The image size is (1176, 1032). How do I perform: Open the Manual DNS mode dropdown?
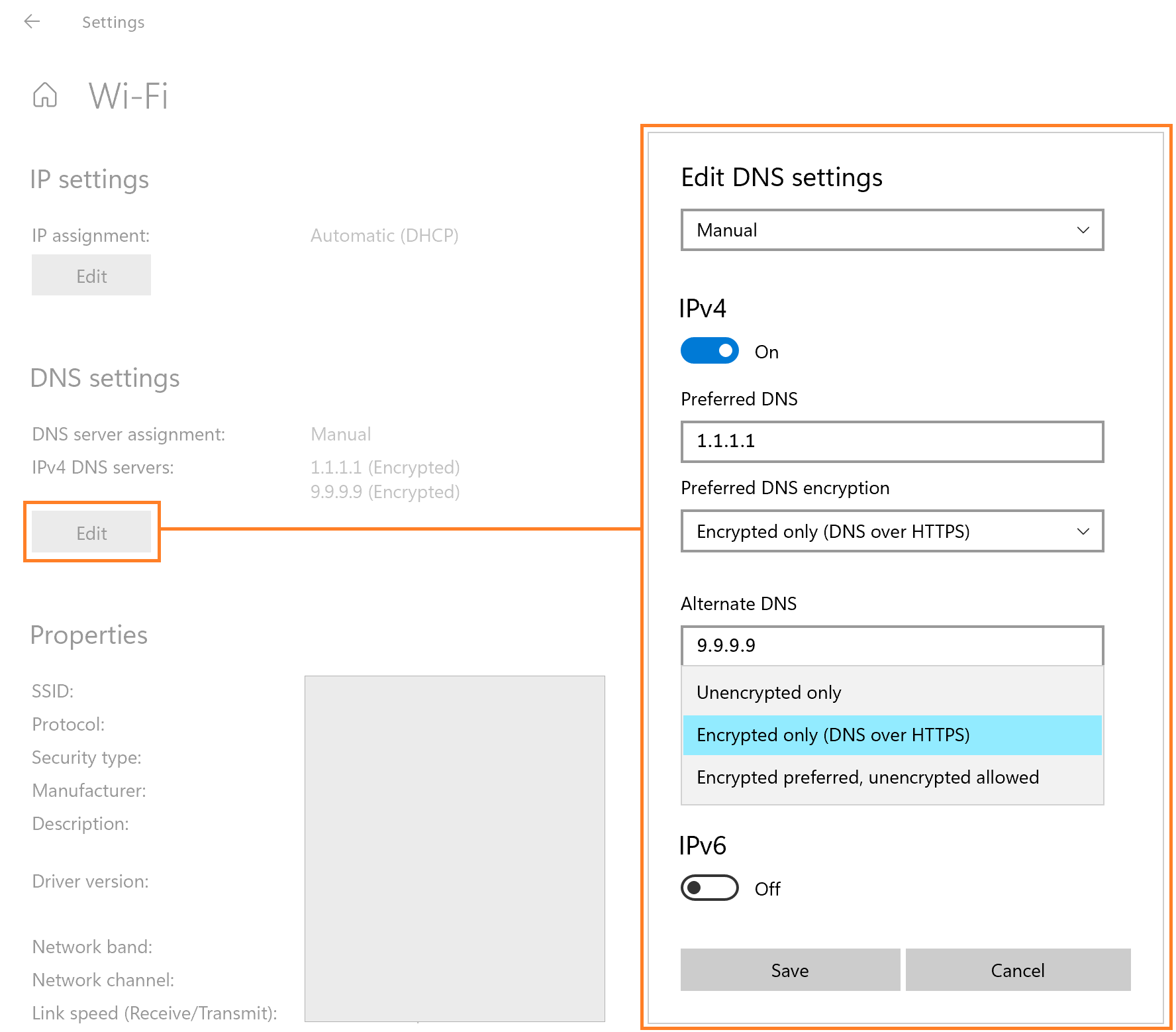[892, 230]
